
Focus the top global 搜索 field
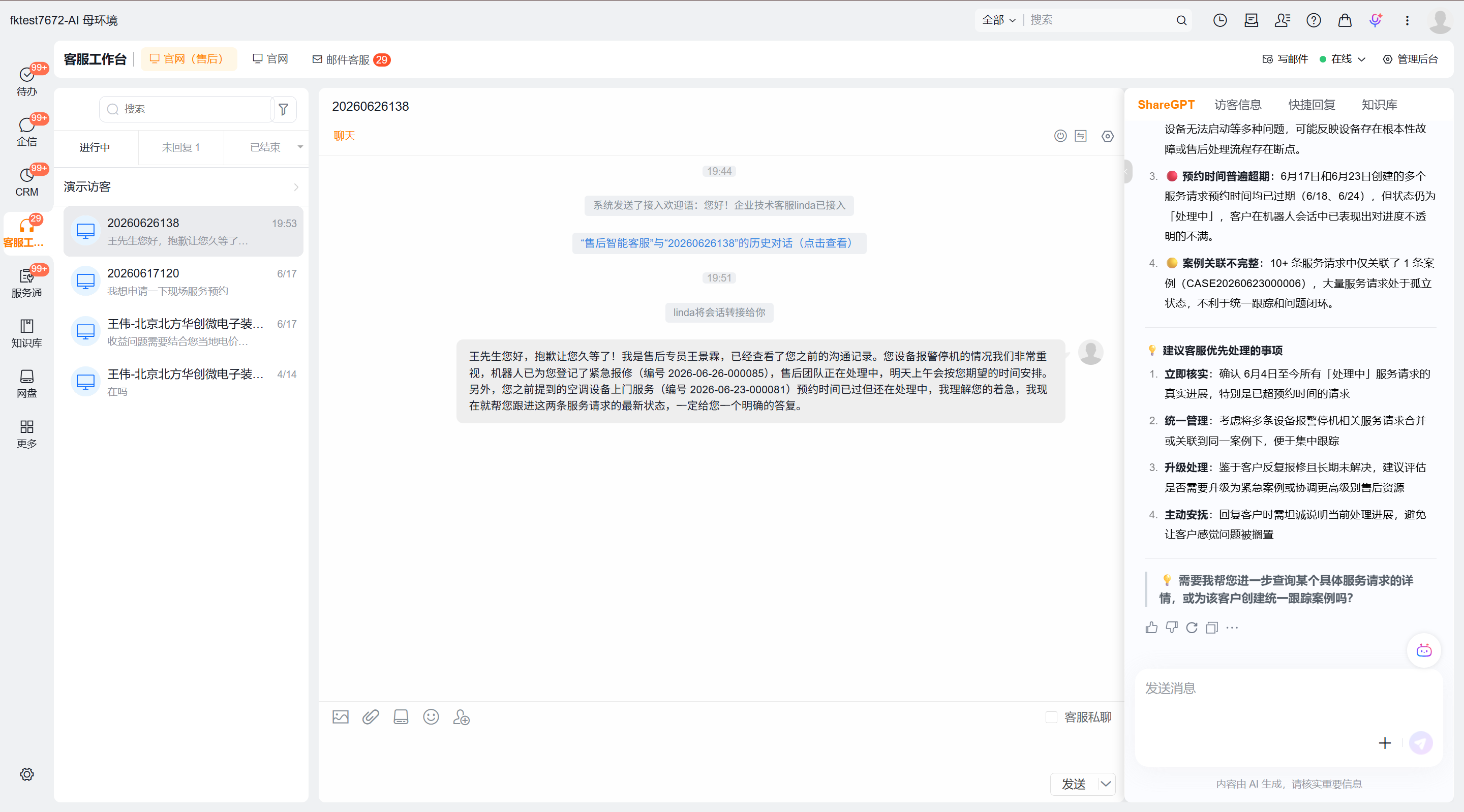pos(1100,20)
